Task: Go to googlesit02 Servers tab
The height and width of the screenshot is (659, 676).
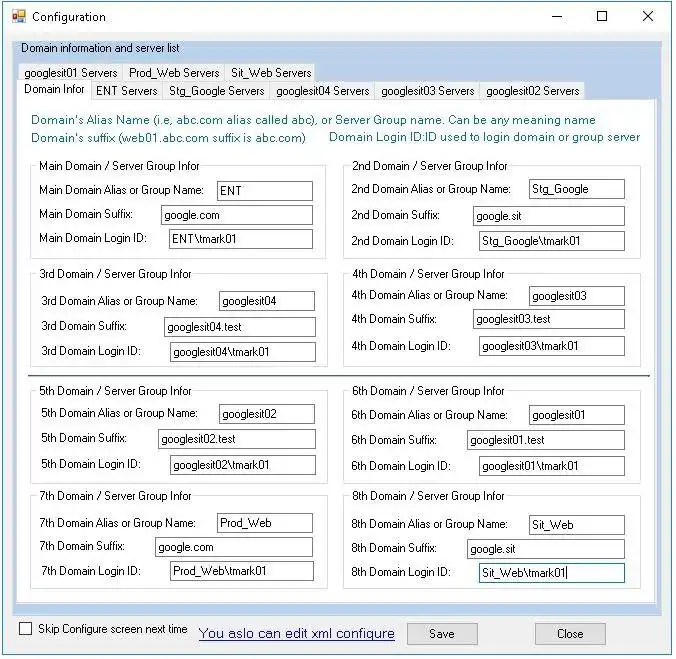Action: pos(532,91)
